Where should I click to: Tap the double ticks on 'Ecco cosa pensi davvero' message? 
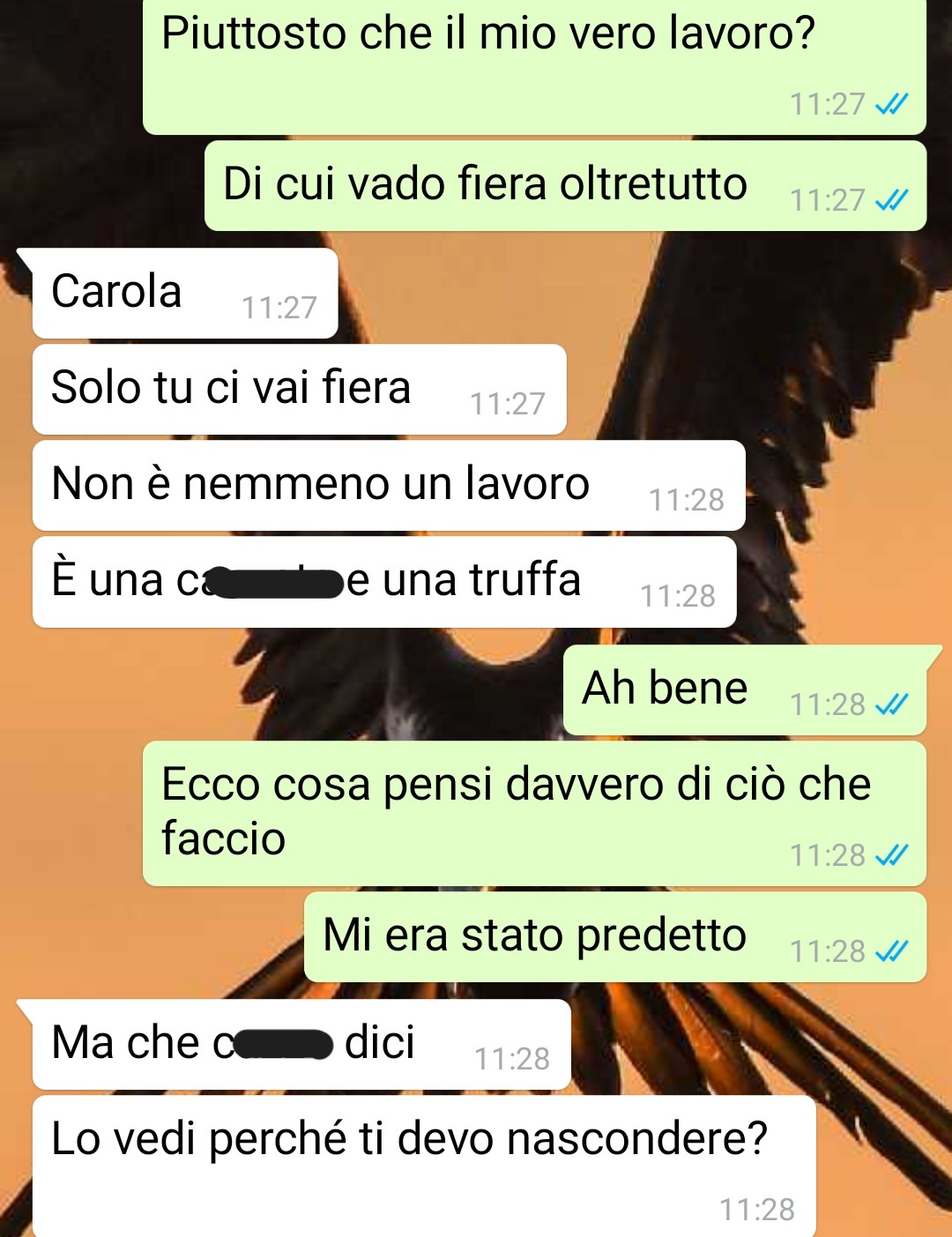892,854
